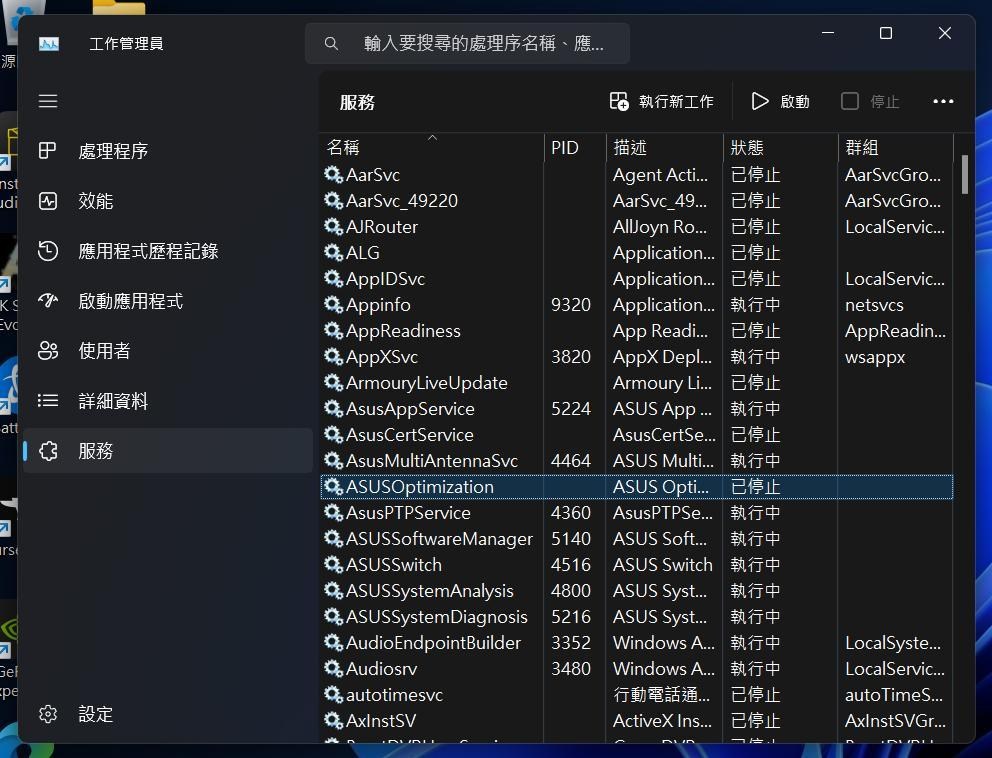Image resolution: width=992 pixels, height=758 pixels.
Task: Sort services by PID column
Action: [575, 147]
